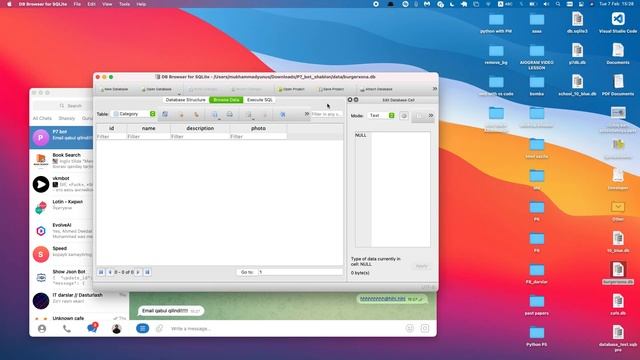Click the db.sqlite3 file on desktop
Viewport: 640px width, 360px height.
click(x=577, y=23)
